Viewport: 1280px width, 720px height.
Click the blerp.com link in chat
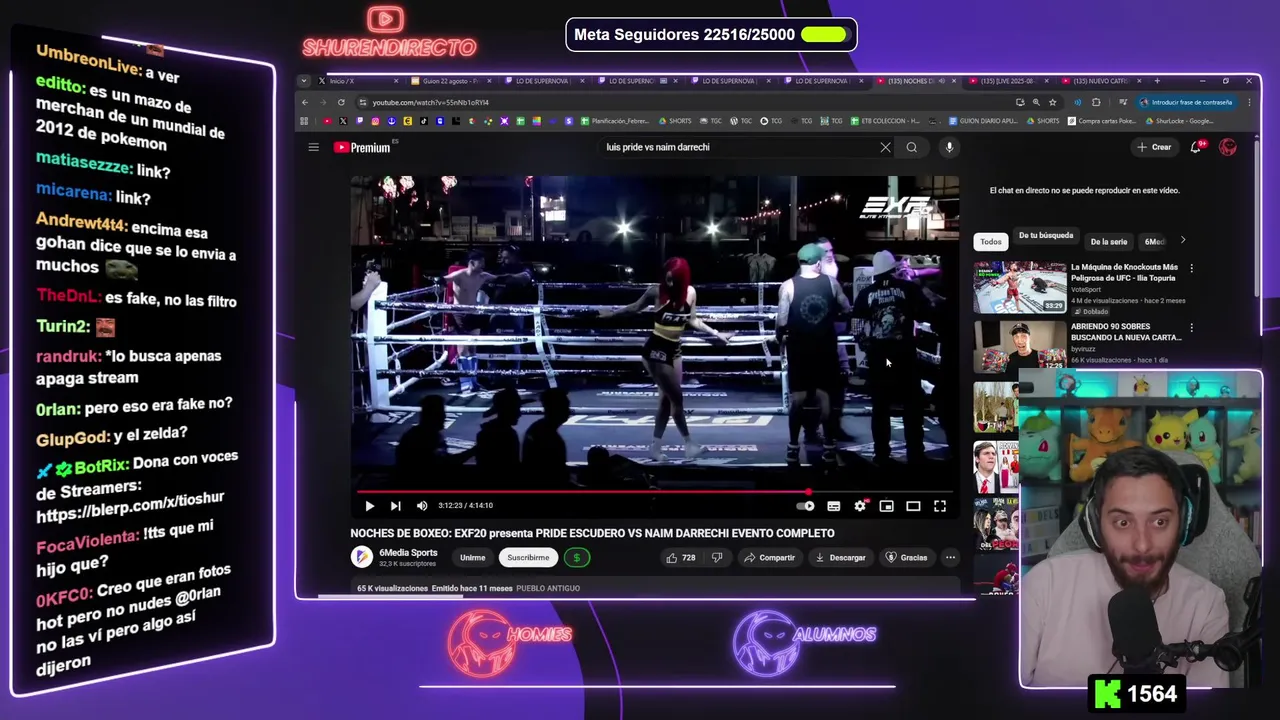130,509
